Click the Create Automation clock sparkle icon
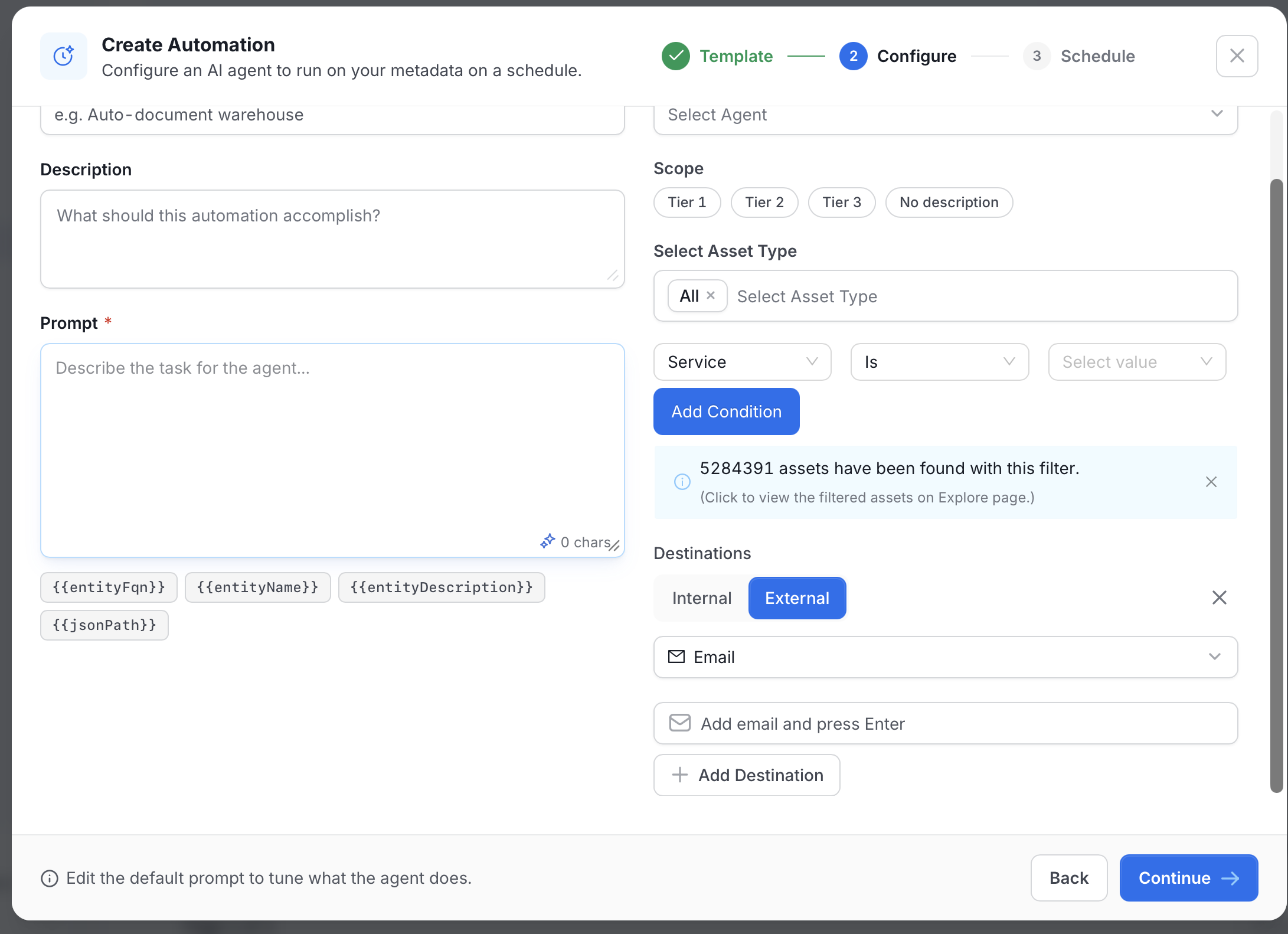Screen dimensions: 1288x934 [64, 56]
